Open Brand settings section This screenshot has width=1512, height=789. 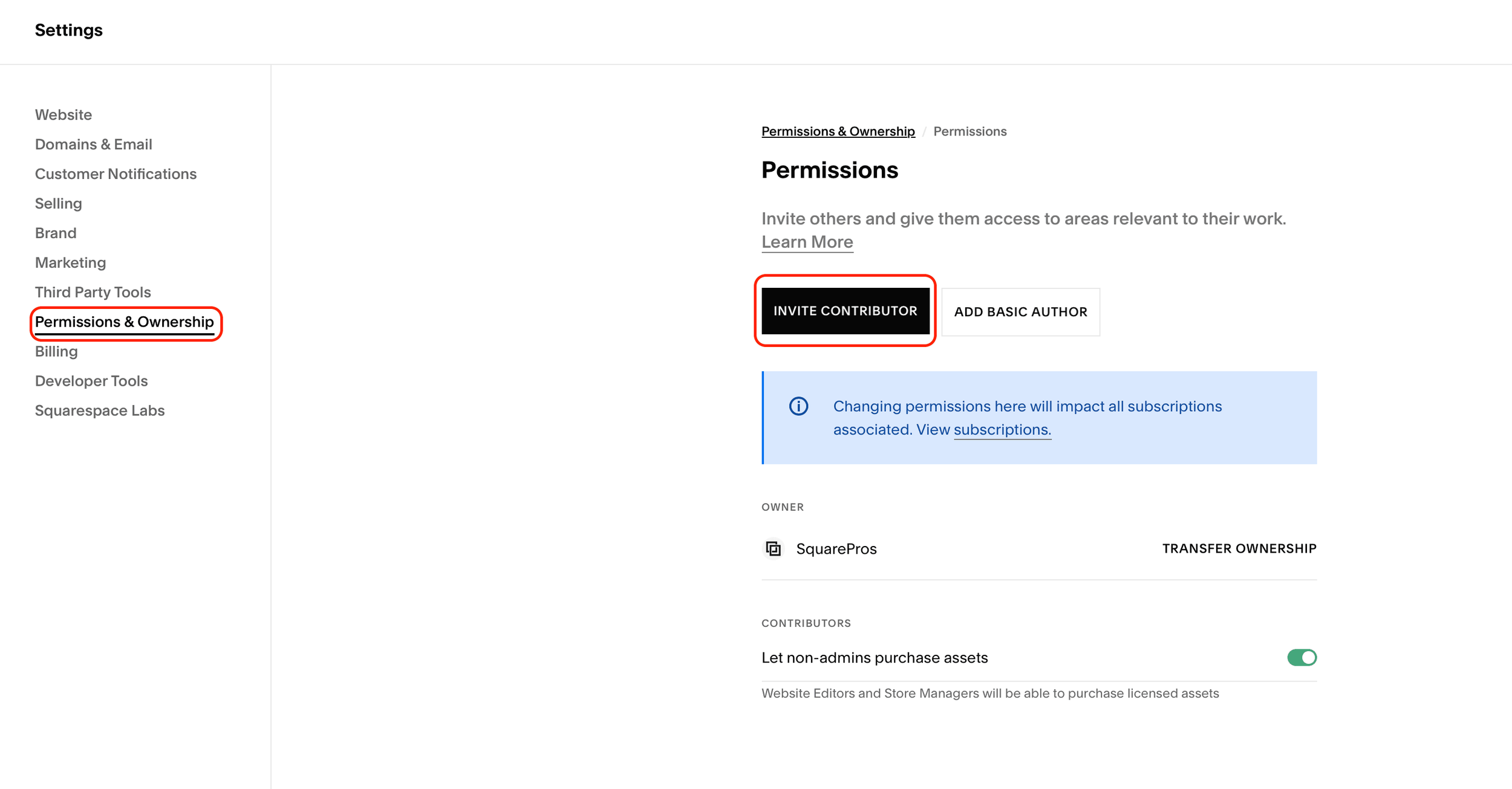pyautogui.click(x=56, y=233)
